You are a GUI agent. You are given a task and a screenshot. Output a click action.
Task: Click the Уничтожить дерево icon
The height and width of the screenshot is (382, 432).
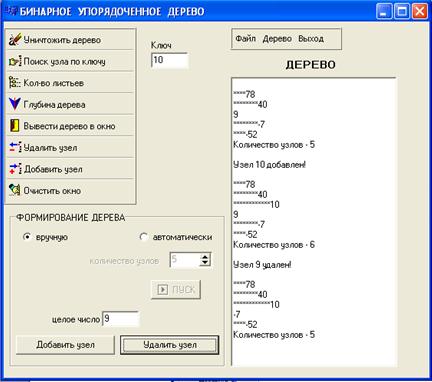click(x=15, y=39)
